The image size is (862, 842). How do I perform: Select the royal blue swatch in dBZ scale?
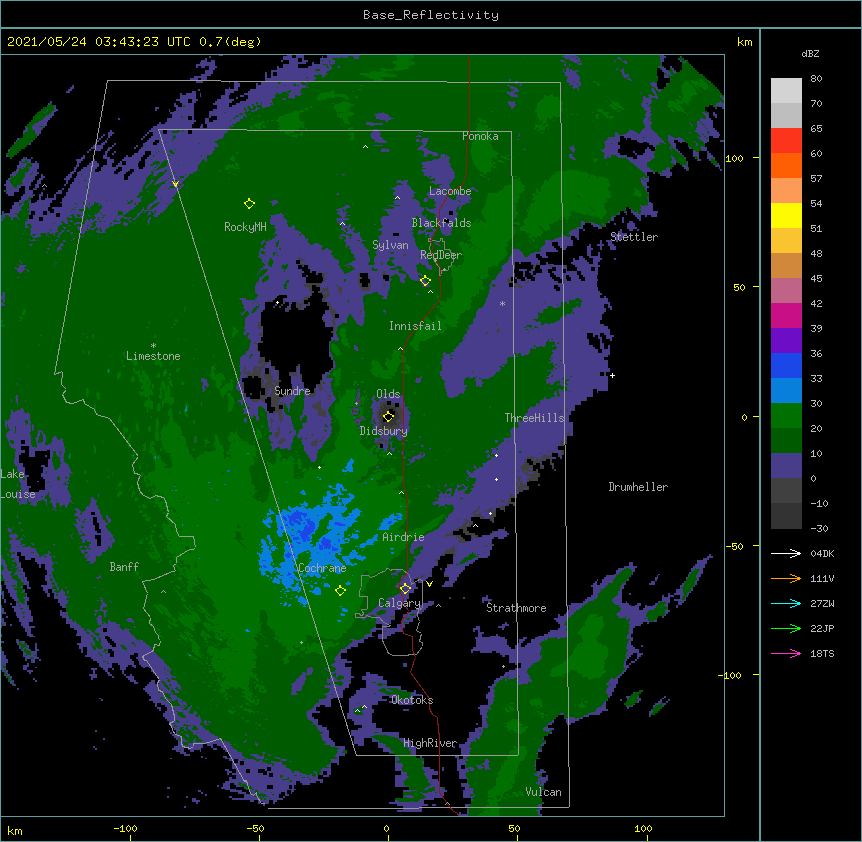pyautogui.click(x=786, y=365)
